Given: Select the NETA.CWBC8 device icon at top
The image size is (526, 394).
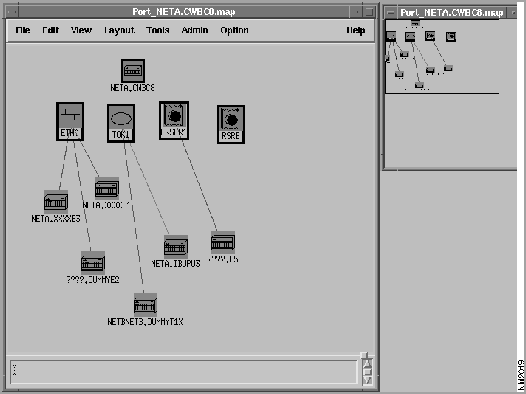Looking at the screenshot, I should tap(133, 71).
